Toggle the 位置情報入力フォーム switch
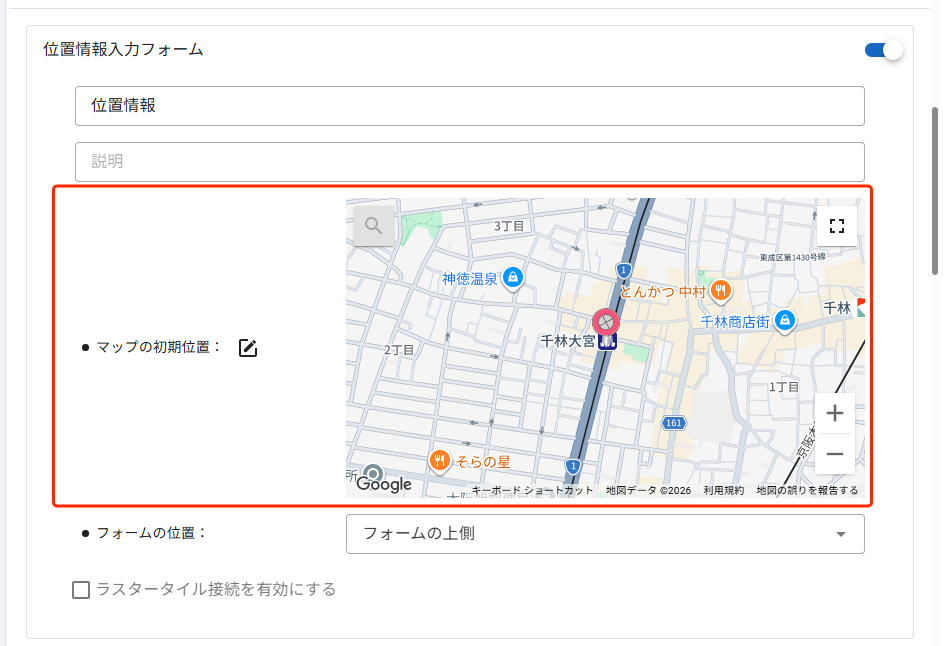Viewport: 944px width, 646px height. (883, 50)
